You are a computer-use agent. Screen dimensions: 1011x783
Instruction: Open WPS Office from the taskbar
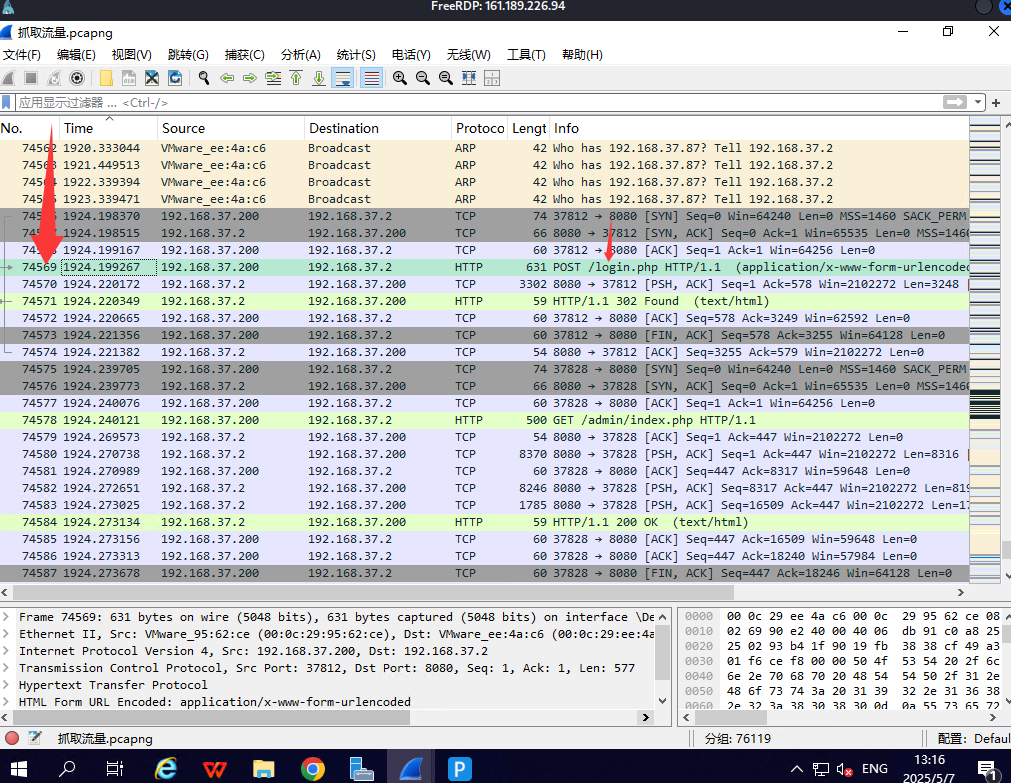(215, 769)
